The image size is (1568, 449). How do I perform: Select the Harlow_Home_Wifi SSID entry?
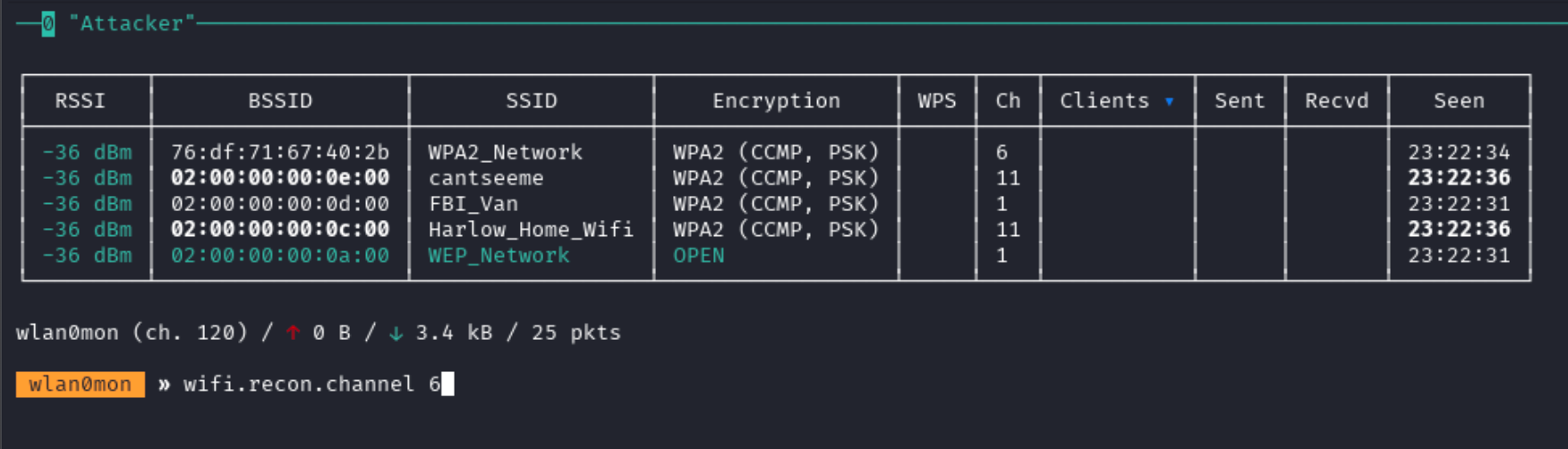(x=531, y=230)
